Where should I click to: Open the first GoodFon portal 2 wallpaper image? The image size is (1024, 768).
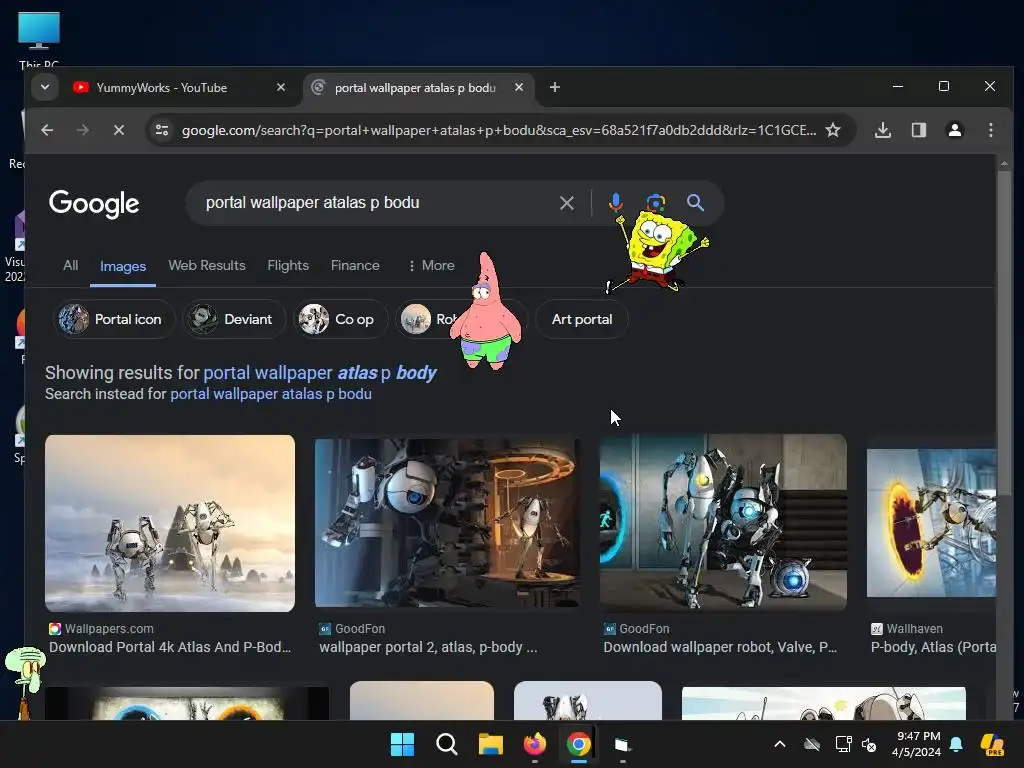point(447,523)
